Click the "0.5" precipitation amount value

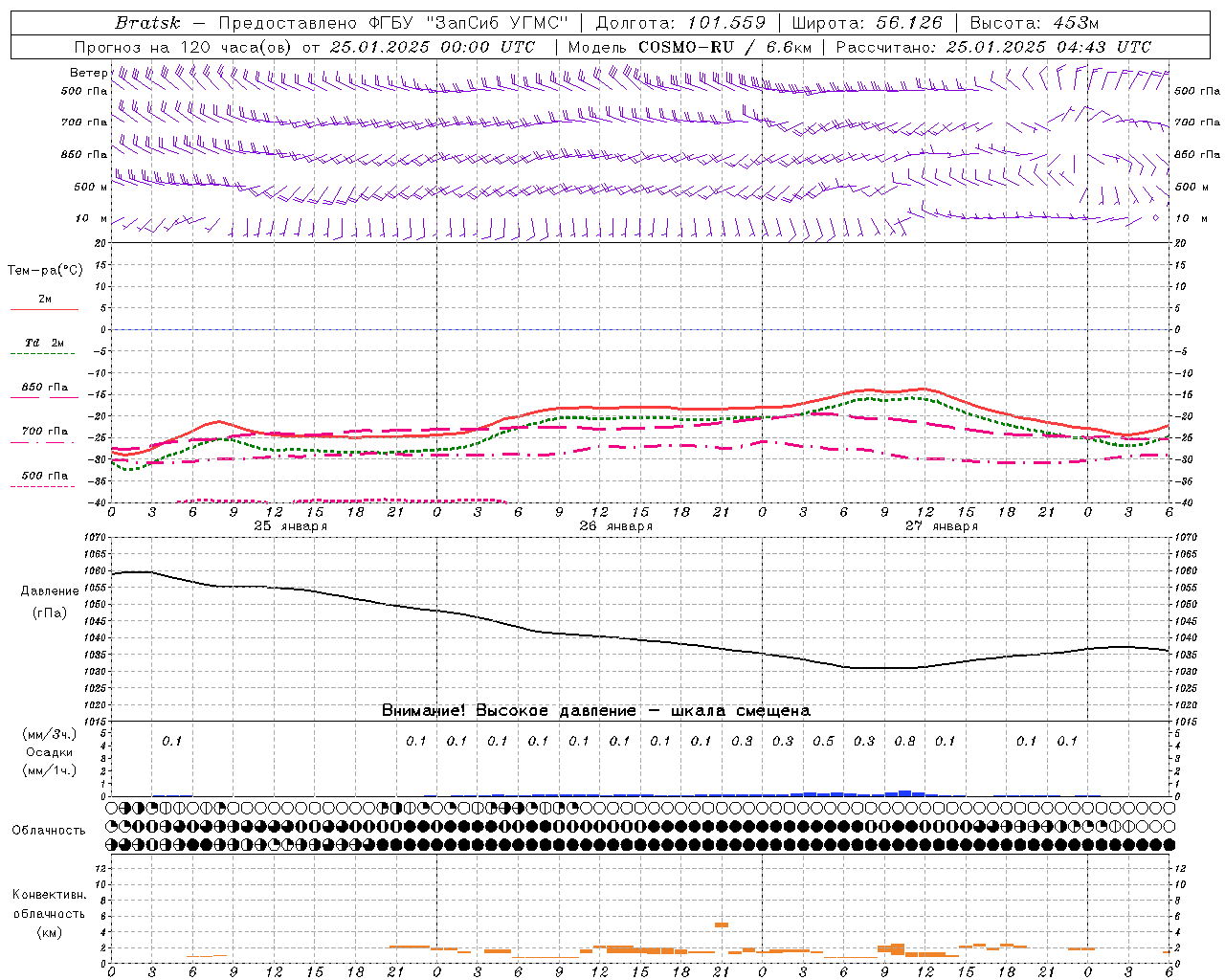(x=823, y=741)
